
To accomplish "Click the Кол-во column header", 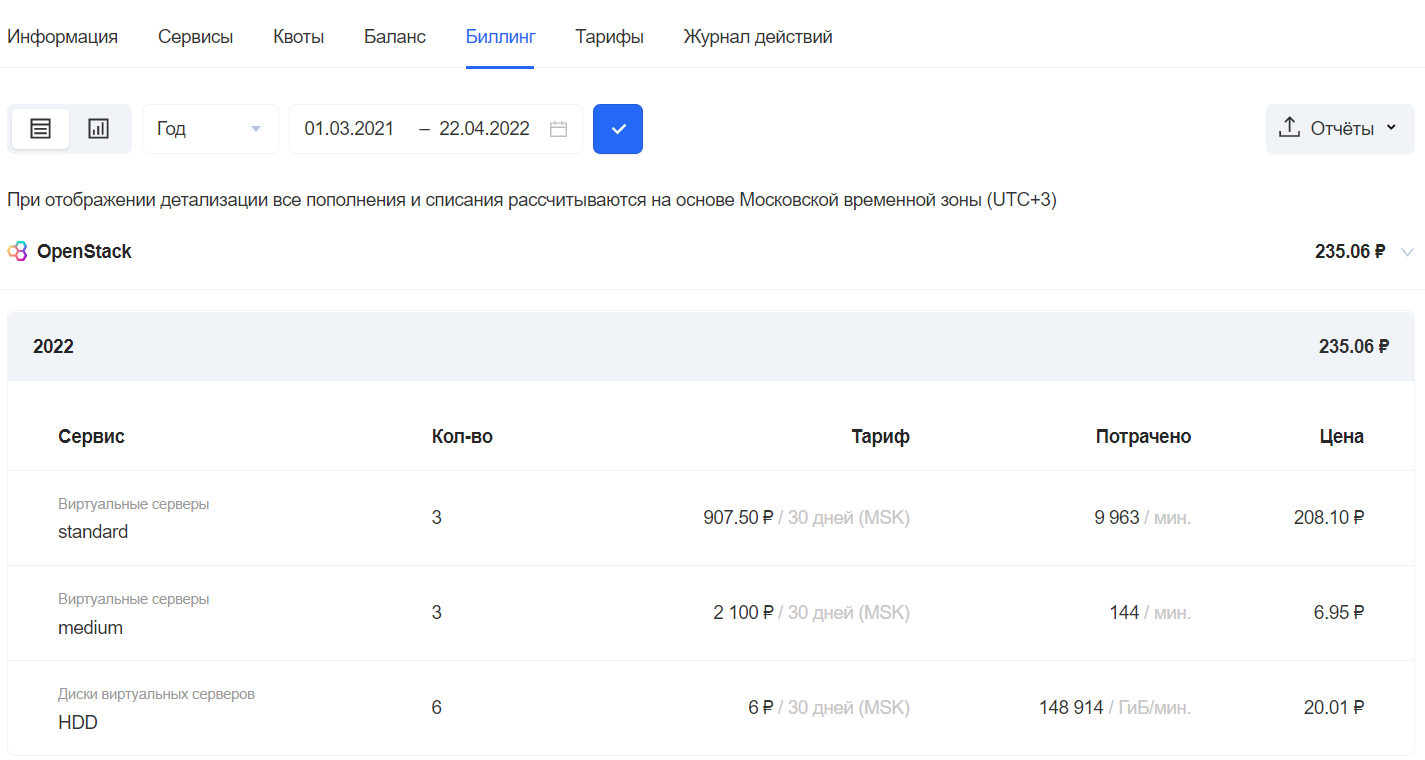I will 462,437.
